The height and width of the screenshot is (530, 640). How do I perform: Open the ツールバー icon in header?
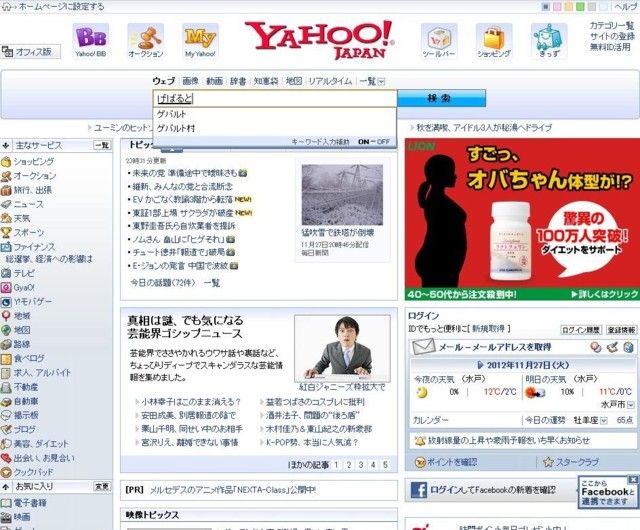(x=439, y=41)
